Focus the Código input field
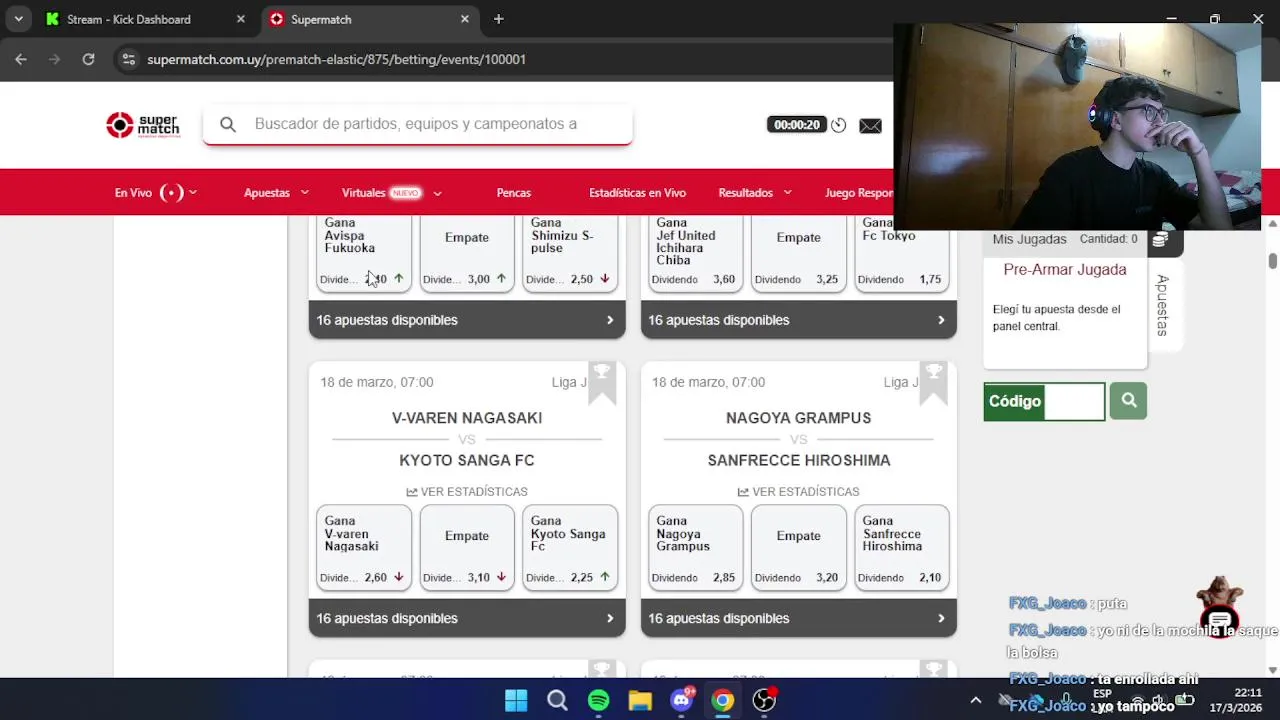Image resolution: width=1280 pixels, height=720 pixels. point(1074,401)
